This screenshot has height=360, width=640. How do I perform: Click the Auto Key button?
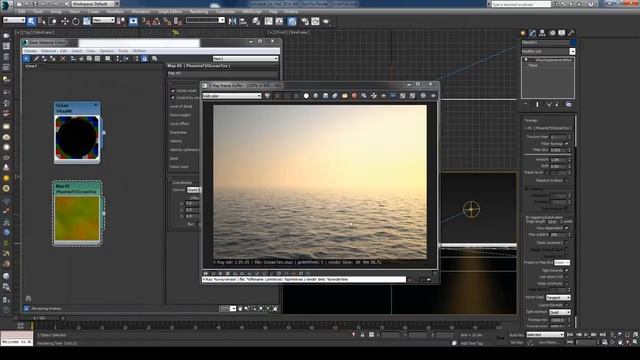[x=516, y=335]
